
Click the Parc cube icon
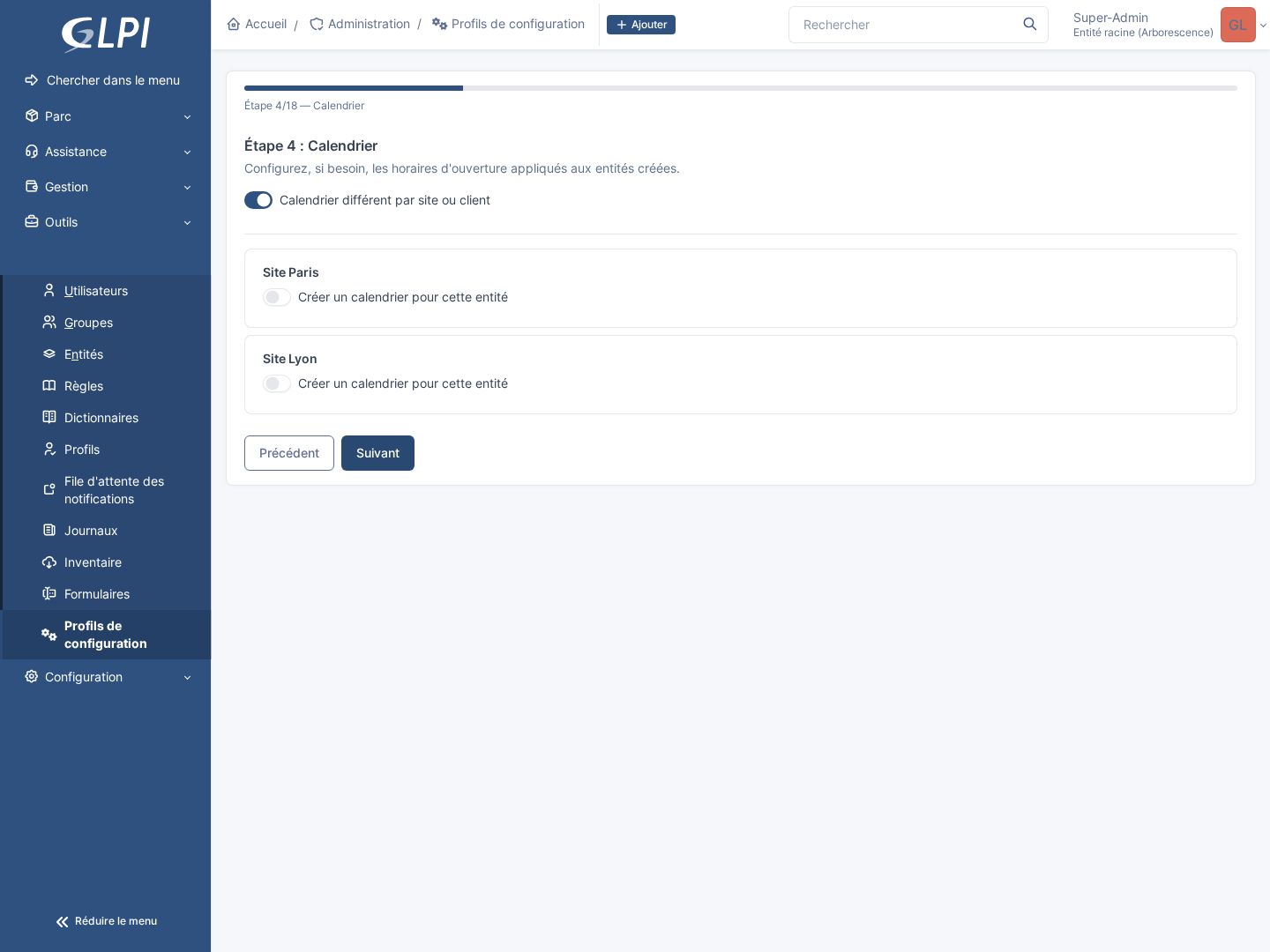[32, 116]
